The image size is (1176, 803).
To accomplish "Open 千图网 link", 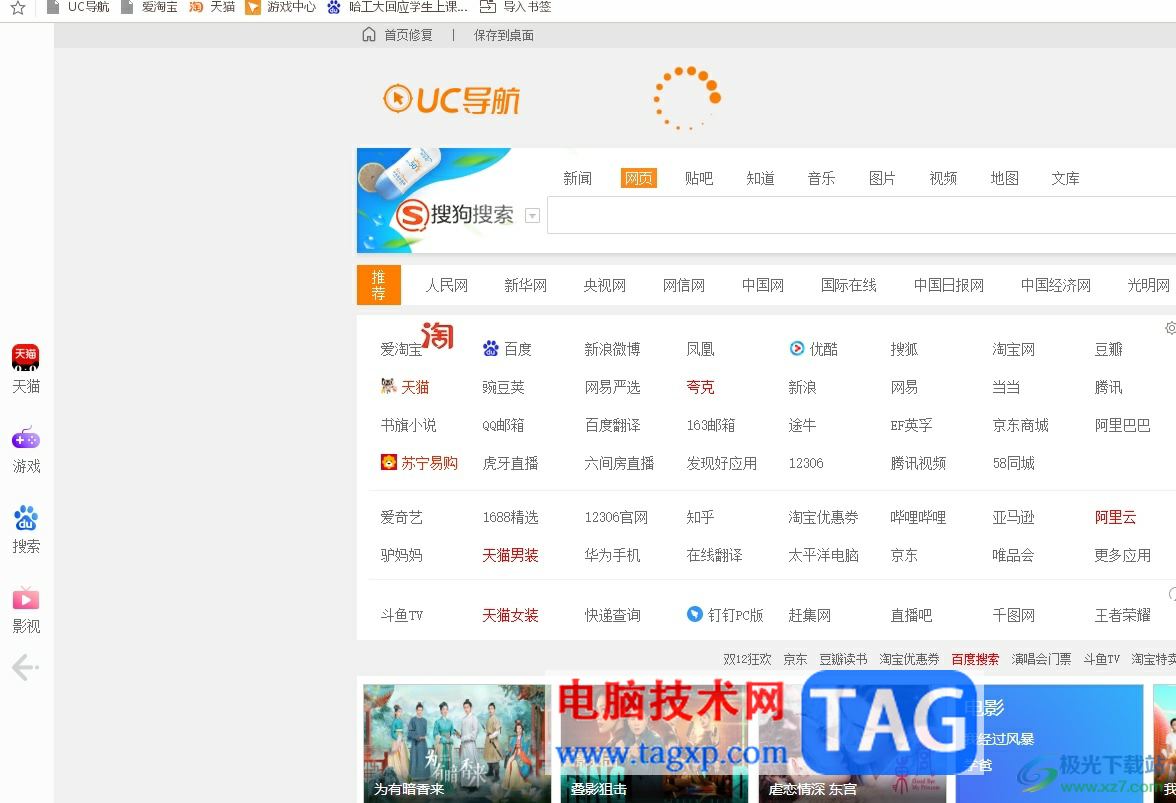I will 1013,616.
